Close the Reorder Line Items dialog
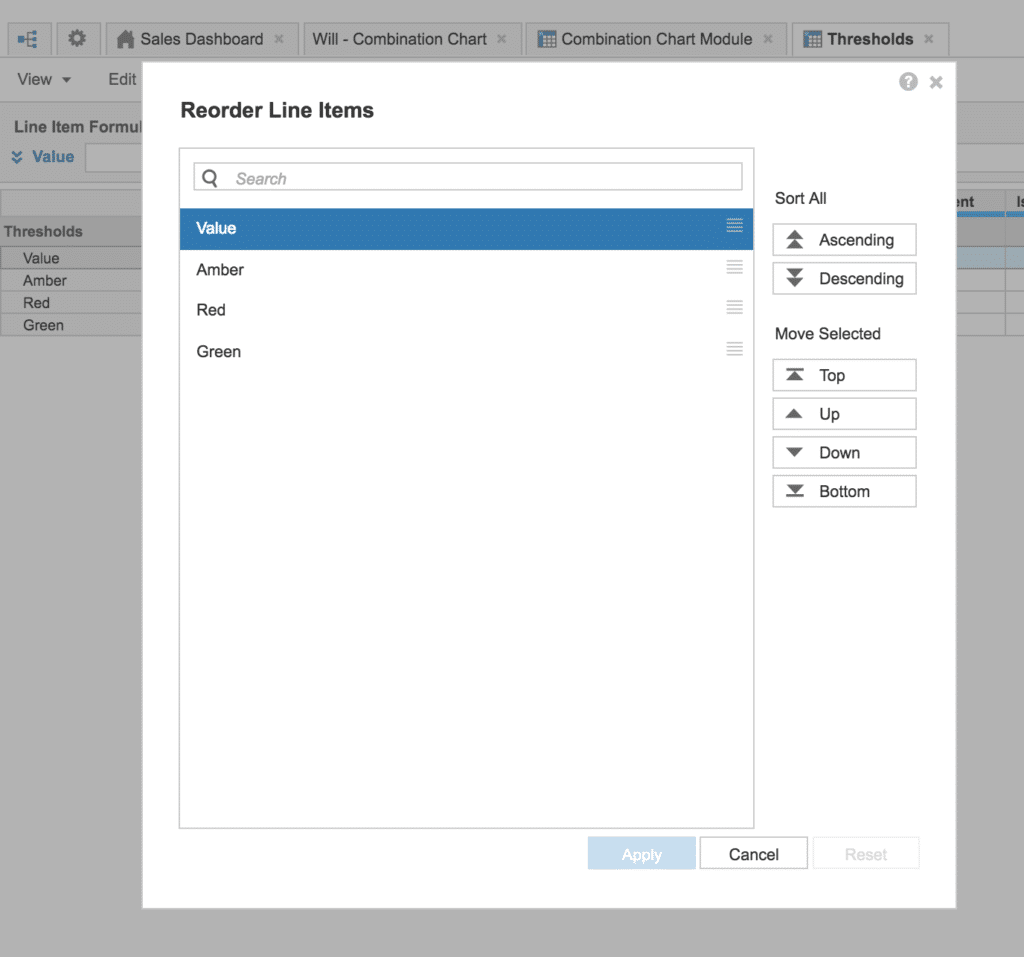The height and width of the screenshot is (957, 1024). coord(936,82)
